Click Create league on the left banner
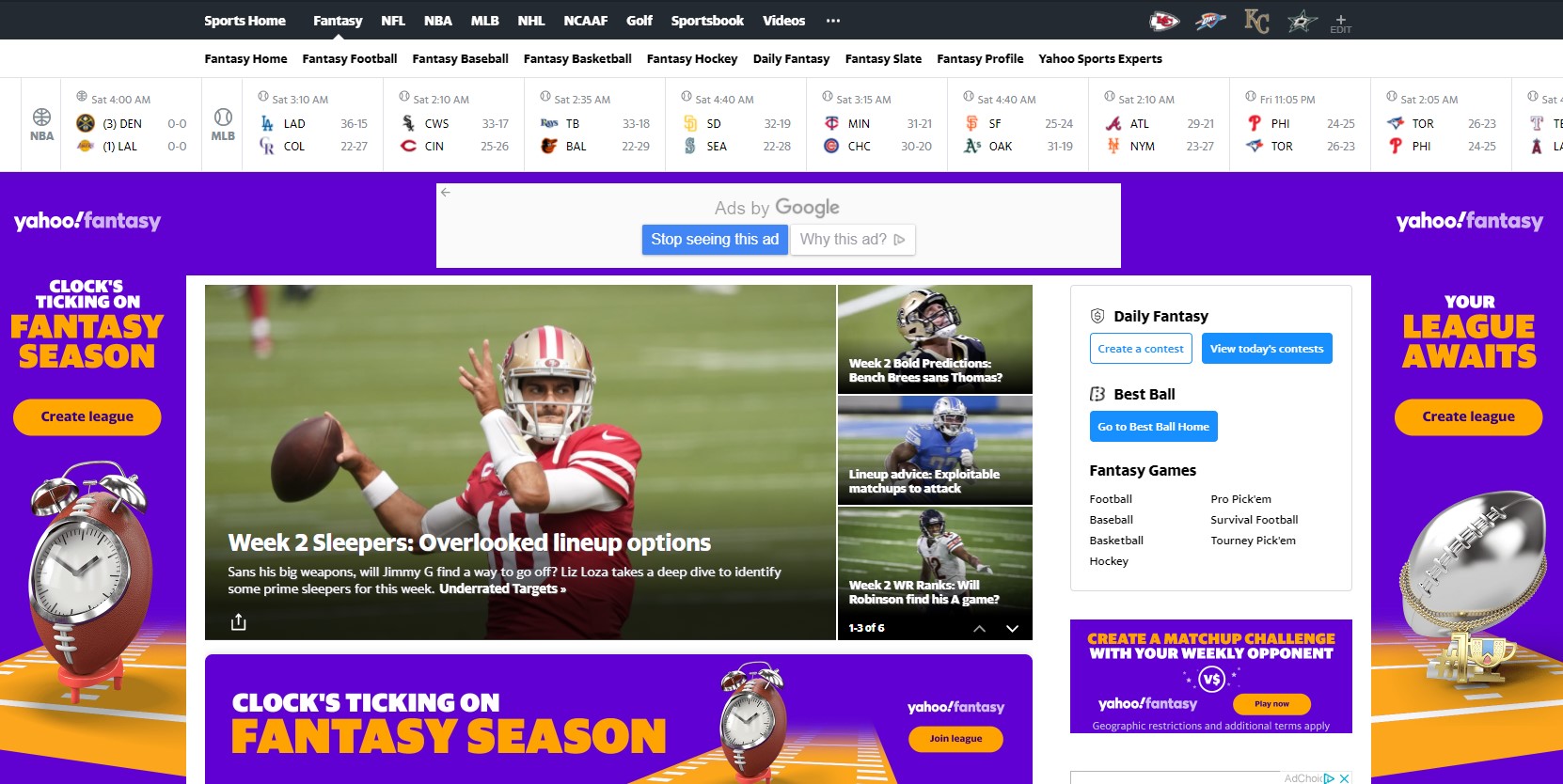This screenshot has height=784, width=1563. [87, 416]
